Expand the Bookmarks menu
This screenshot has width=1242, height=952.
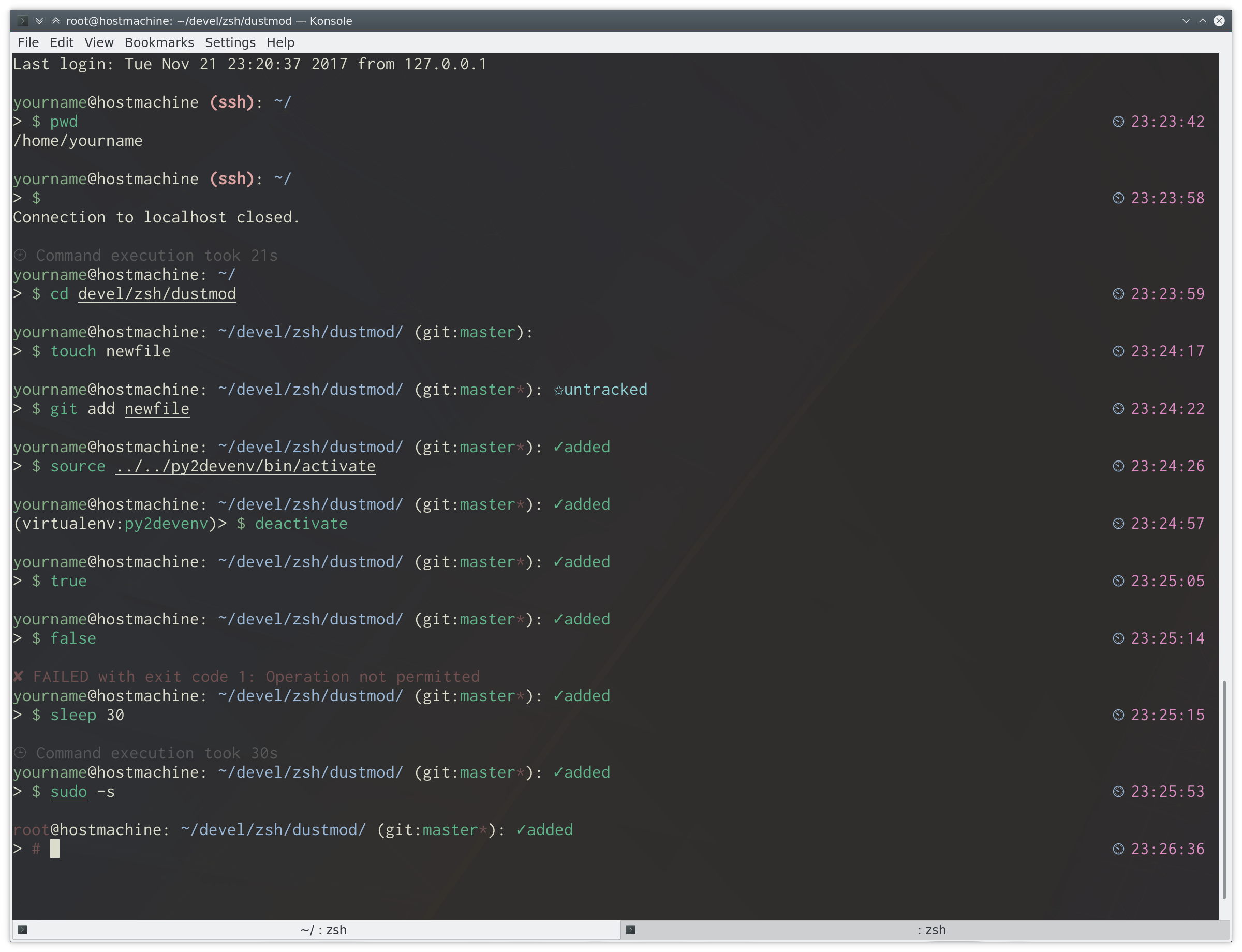point(159,42)
